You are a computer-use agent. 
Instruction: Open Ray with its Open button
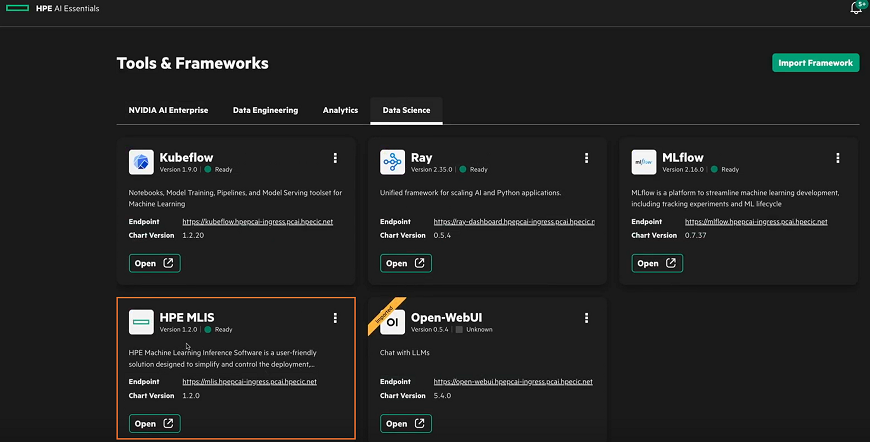pyautogui.click(x=406, y=263)
